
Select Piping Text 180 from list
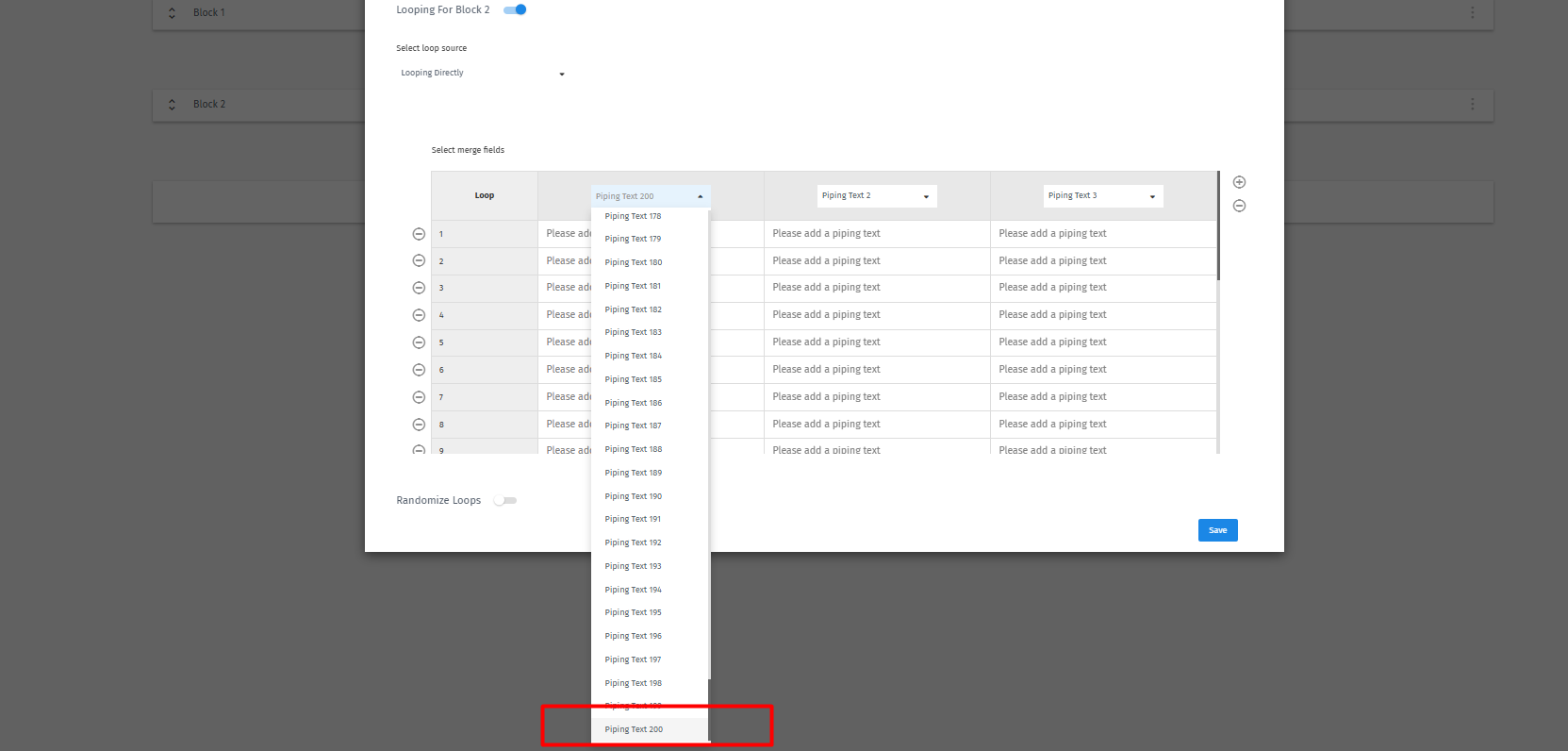[650, 262]
